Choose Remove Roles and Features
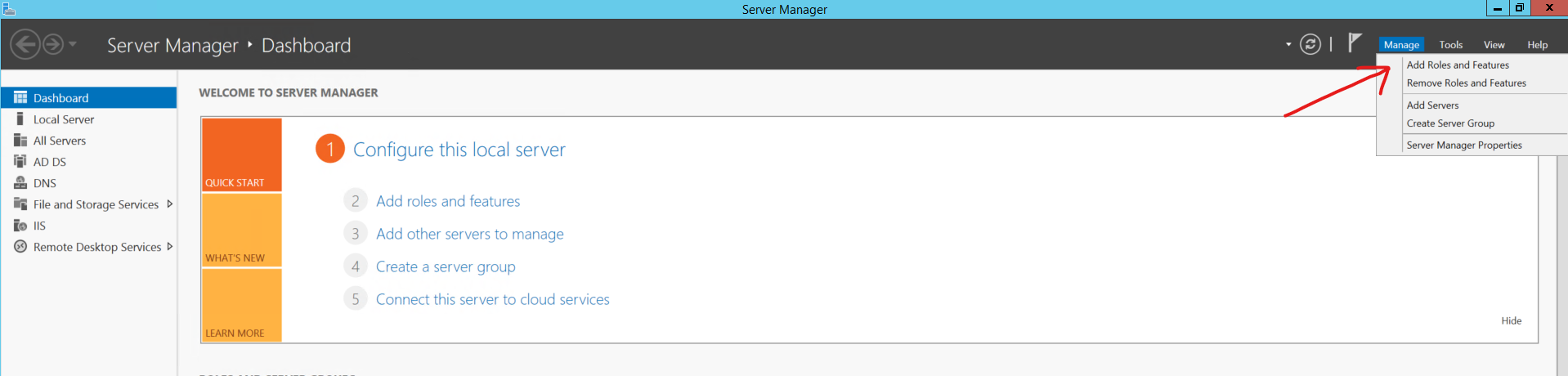This screenshot has width=1568, height=376. pos(1466,83)
